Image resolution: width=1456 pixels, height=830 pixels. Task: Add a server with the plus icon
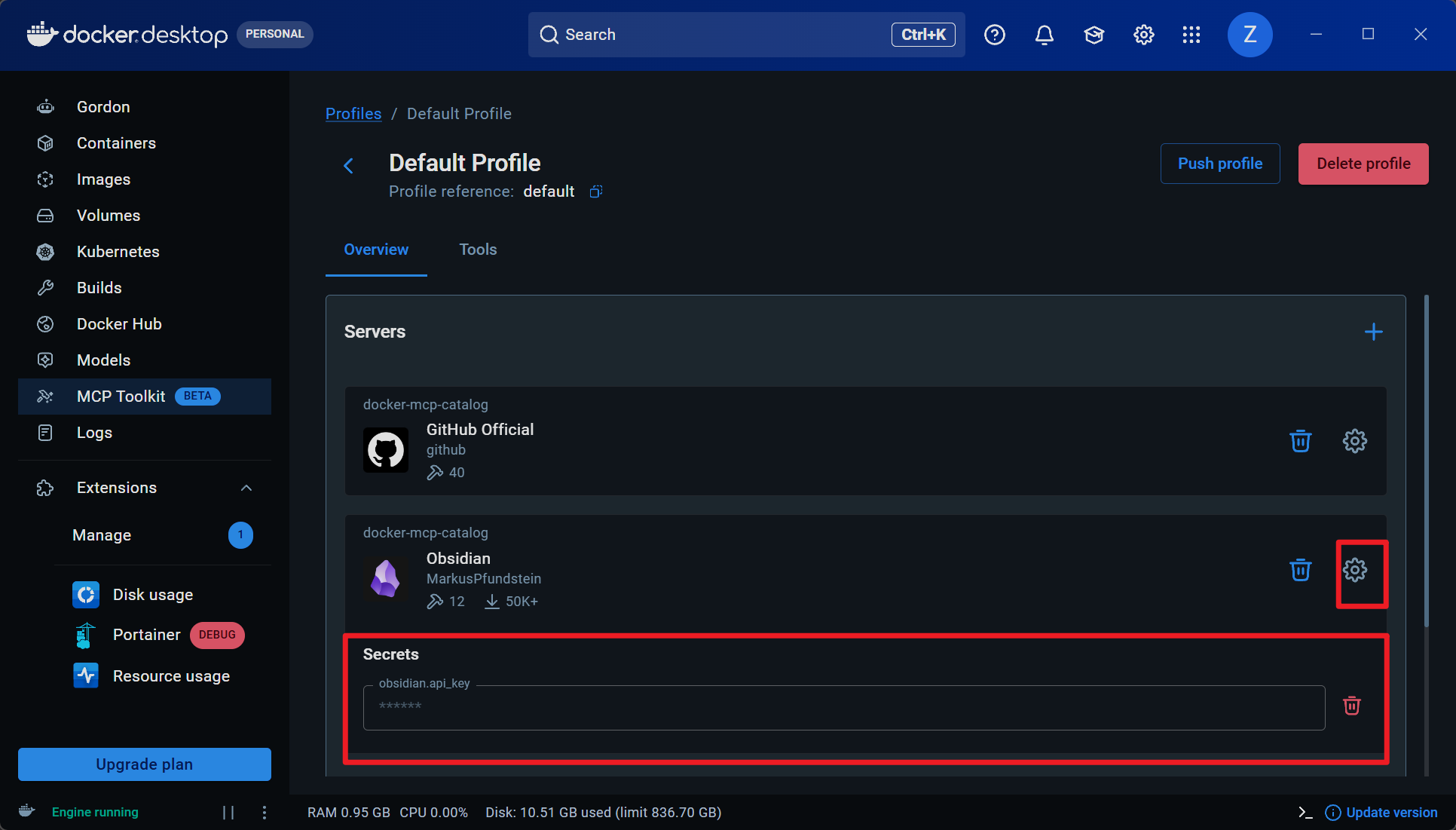point(1374,332)
